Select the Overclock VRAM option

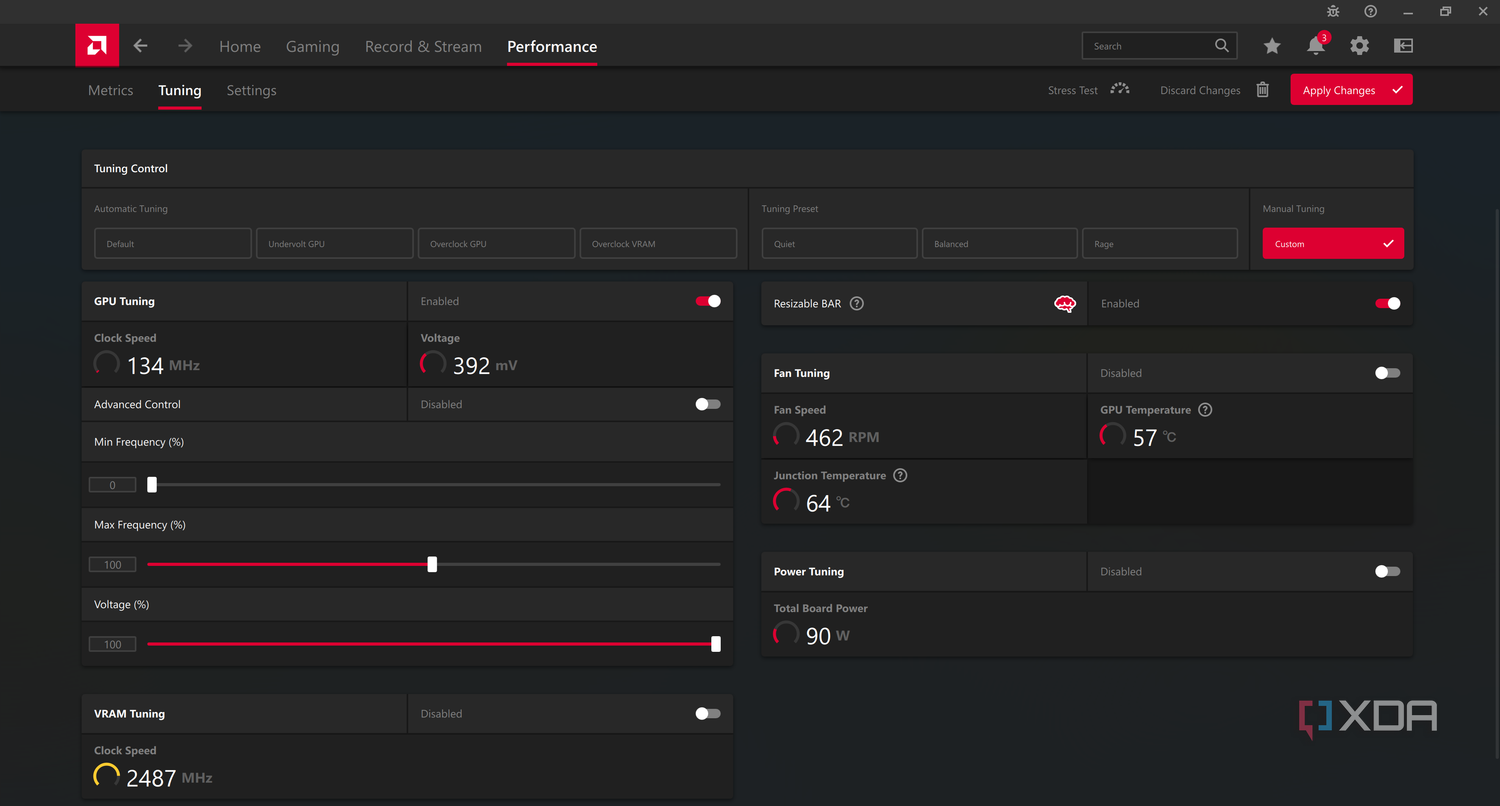658,244
